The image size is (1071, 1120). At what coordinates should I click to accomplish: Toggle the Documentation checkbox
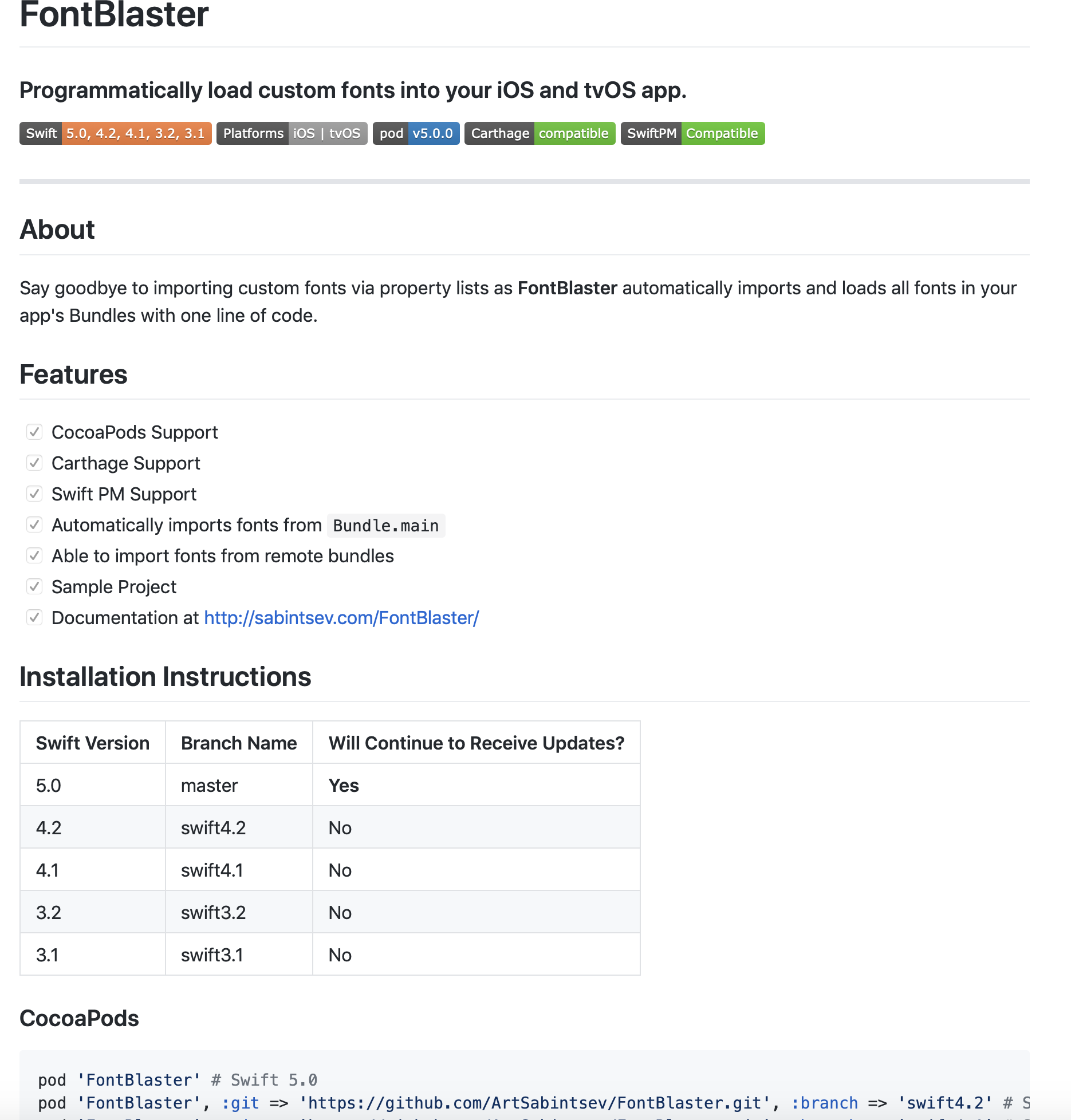coord(34,617)
